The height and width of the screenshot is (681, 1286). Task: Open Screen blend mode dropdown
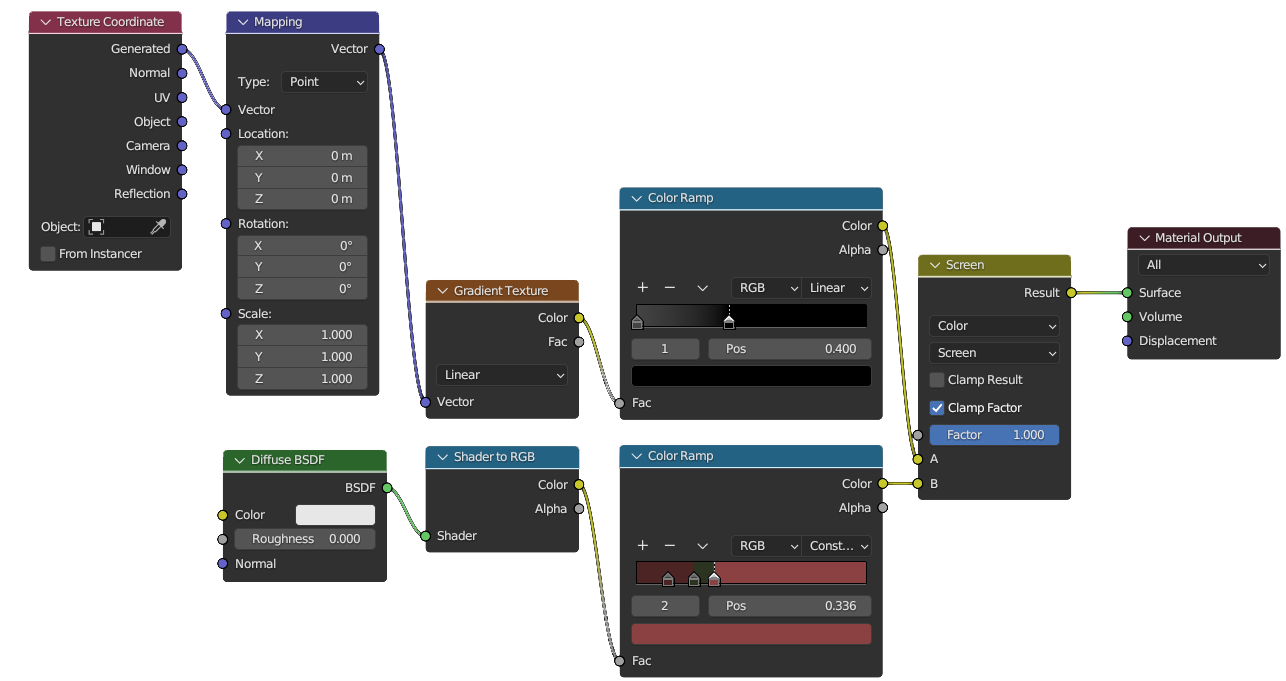[x=994, y=353]
